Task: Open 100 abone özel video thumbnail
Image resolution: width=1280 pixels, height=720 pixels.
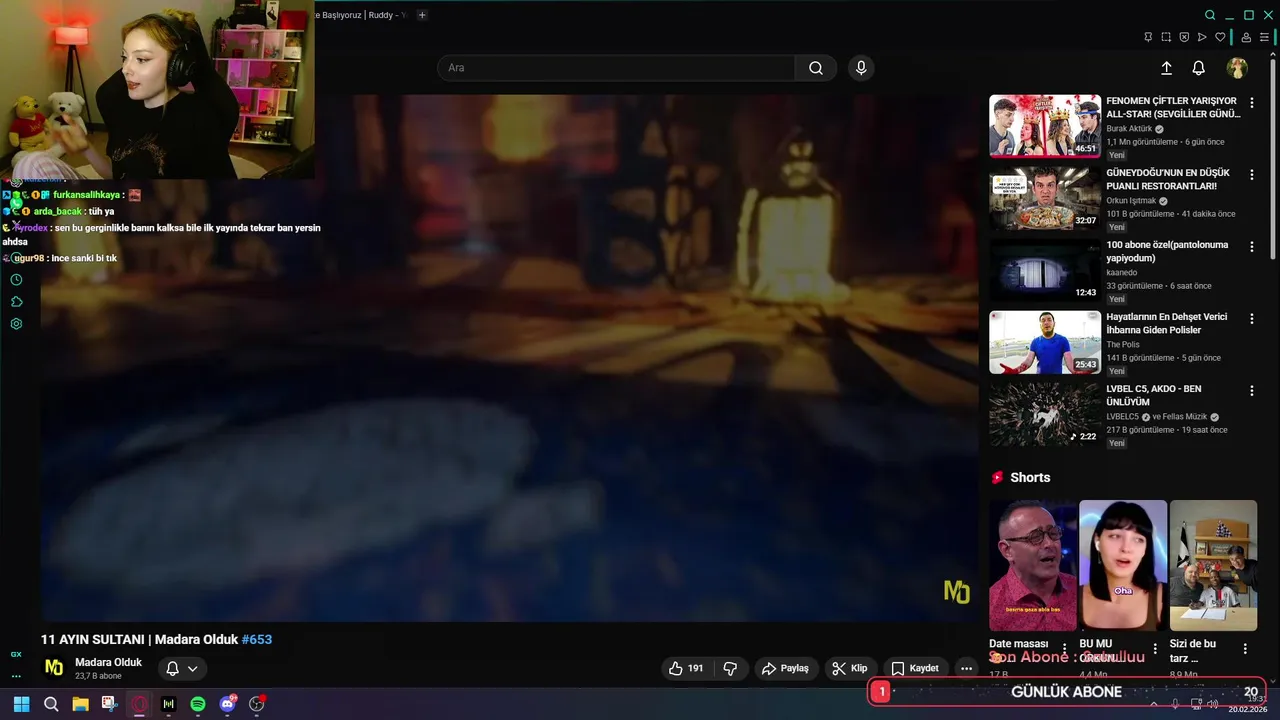Action: (x=1045, y=270)
